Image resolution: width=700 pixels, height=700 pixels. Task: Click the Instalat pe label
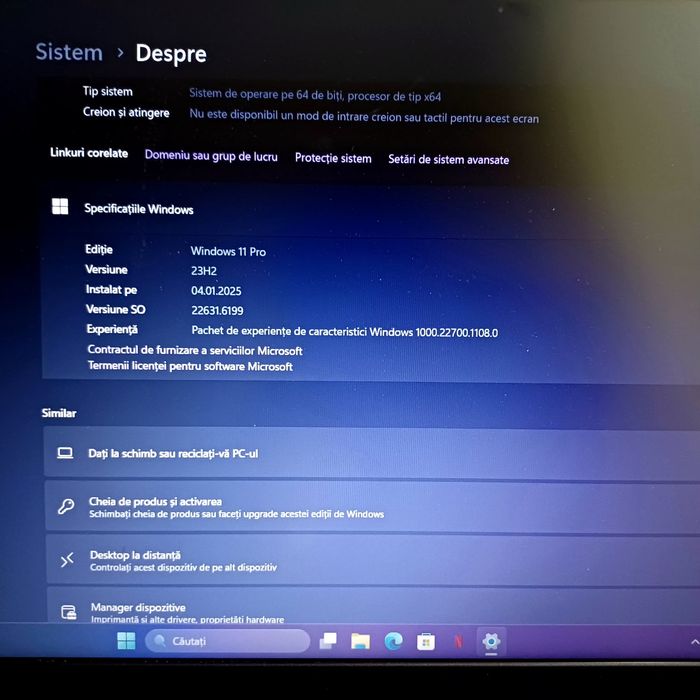[111, 289]
